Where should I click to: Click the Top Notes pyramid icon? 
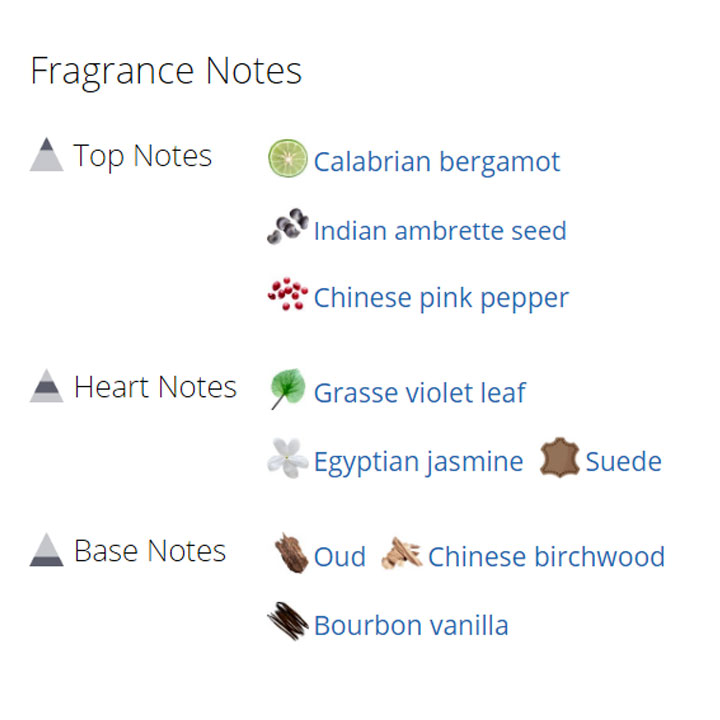pyautogui.click(x=46, y=154)
